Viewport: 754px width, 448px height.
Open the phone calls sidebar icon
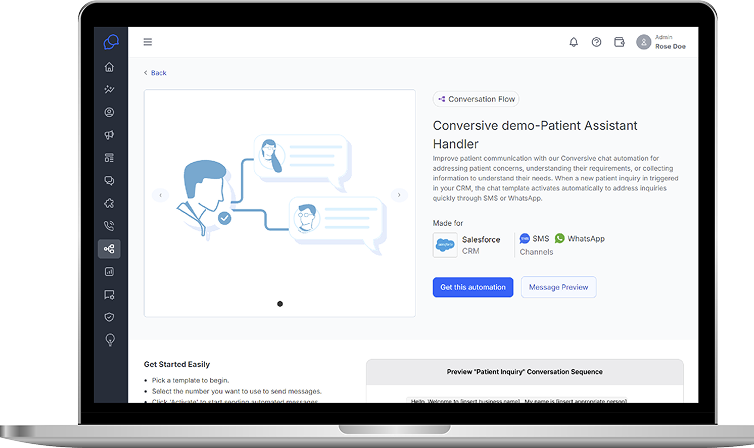coord(109,226)
